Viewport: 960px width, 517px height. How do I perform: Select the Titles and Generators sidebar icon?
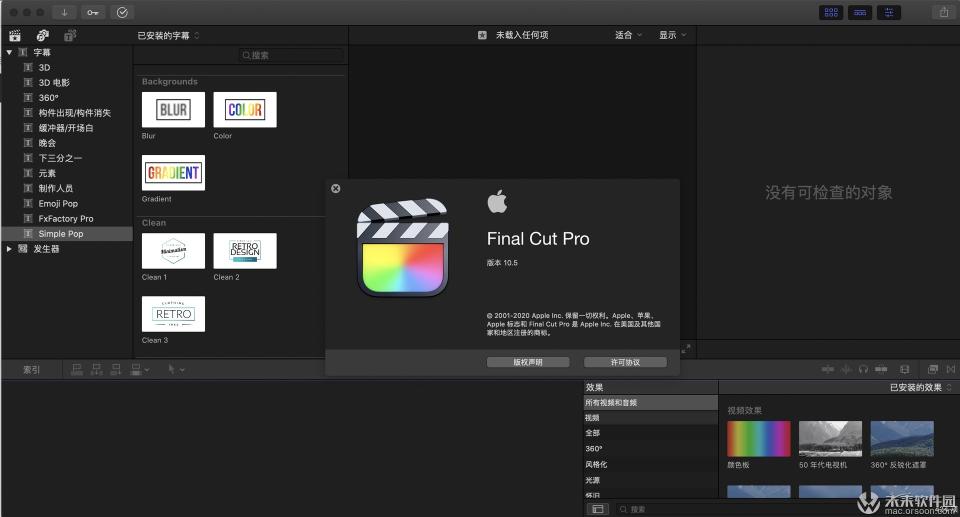(70, 36)
